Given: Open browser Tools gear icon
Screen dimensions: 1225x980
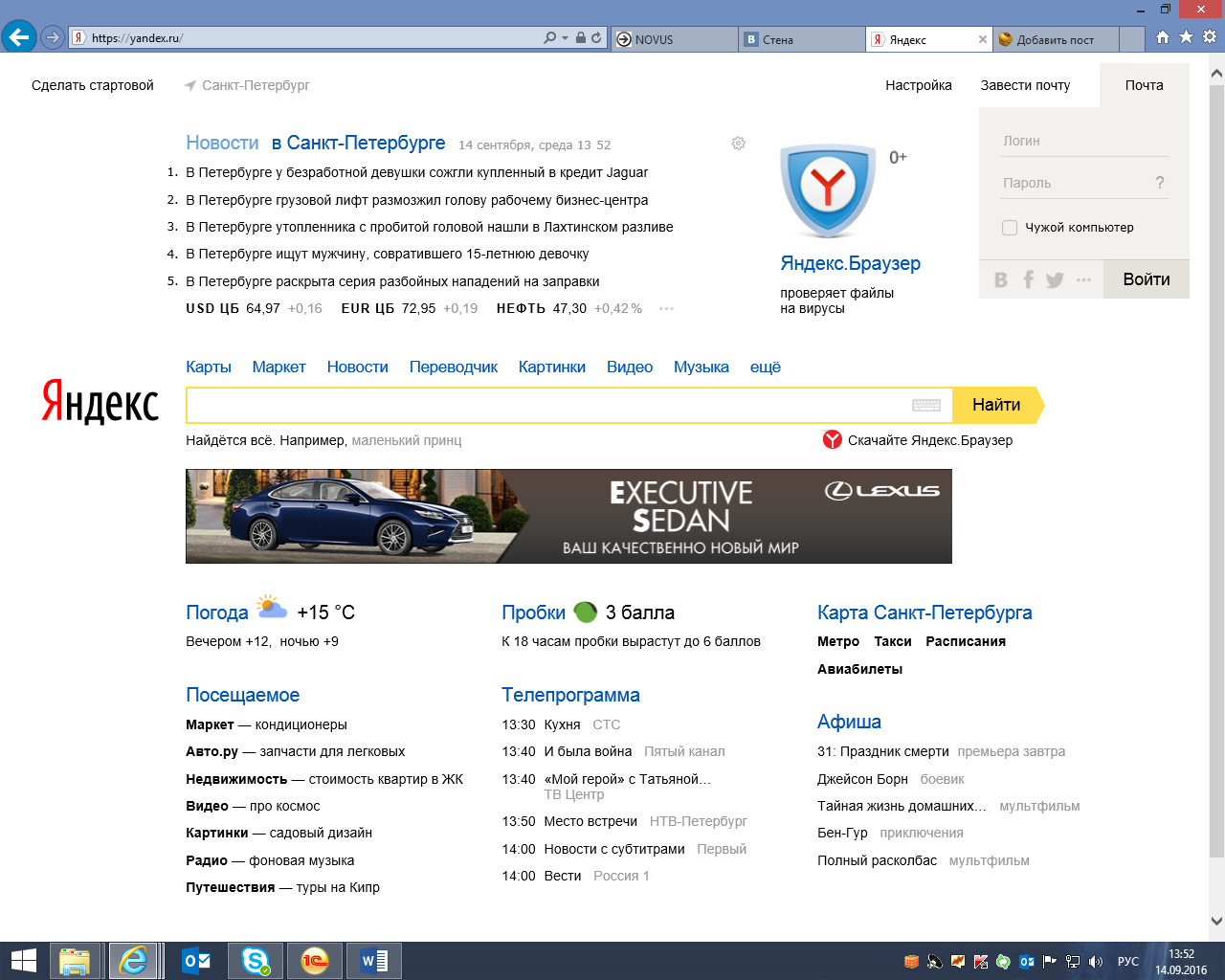Looking at the screenshot, I should [1210, 37].
